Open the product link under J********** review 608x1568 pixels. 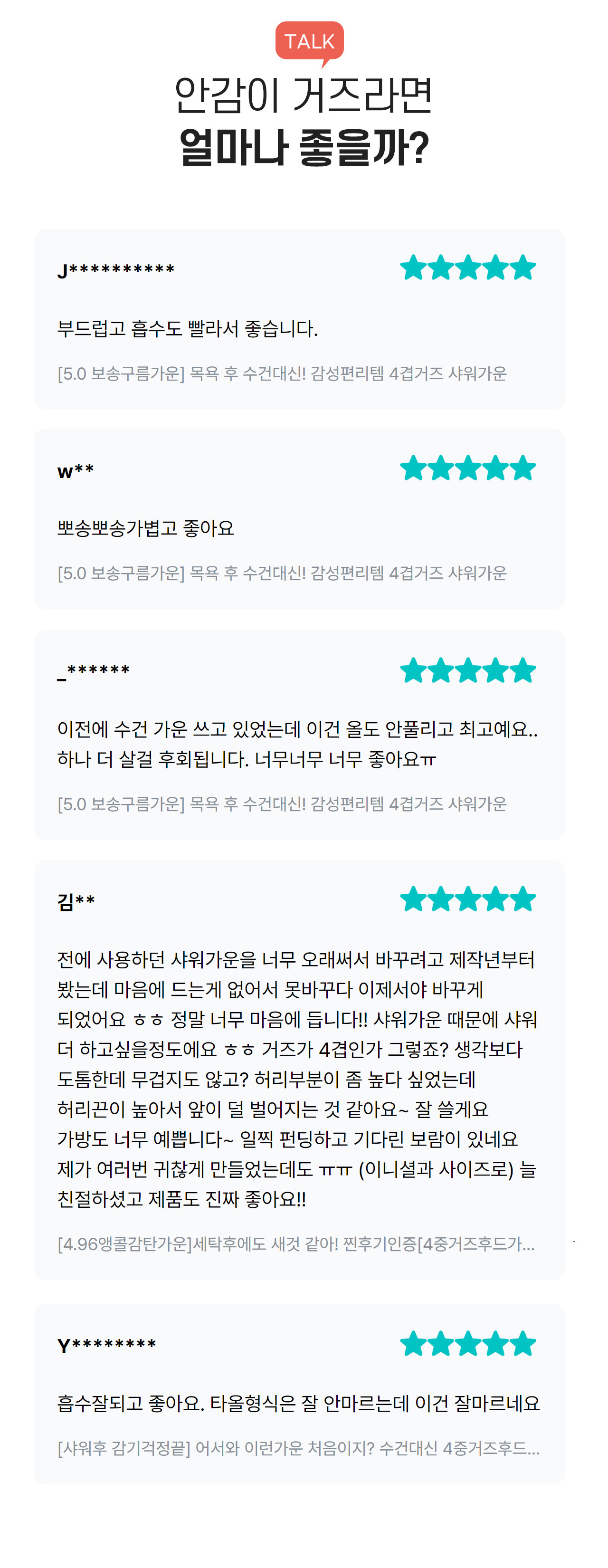(x=282, y=374)
